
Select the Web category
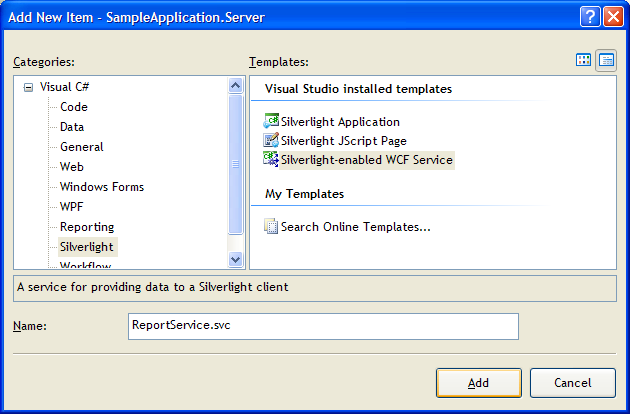(x=72, y=167)
